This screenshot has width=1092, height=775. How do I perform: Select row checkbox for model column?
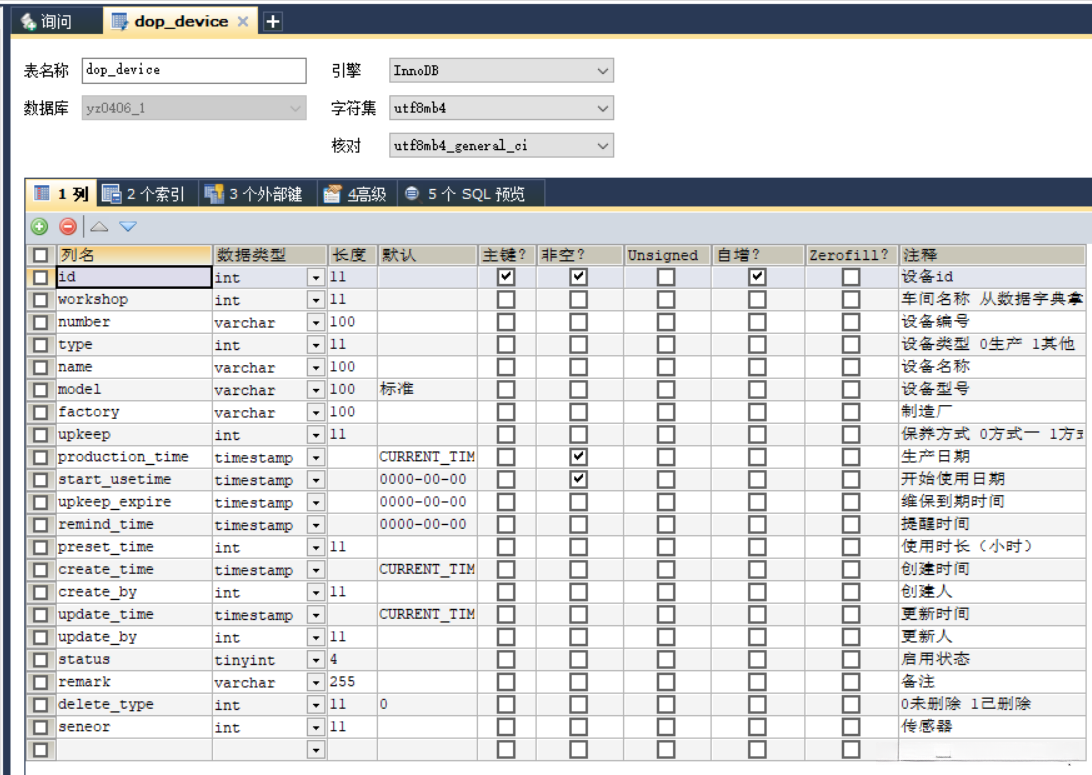click(40, 390)
